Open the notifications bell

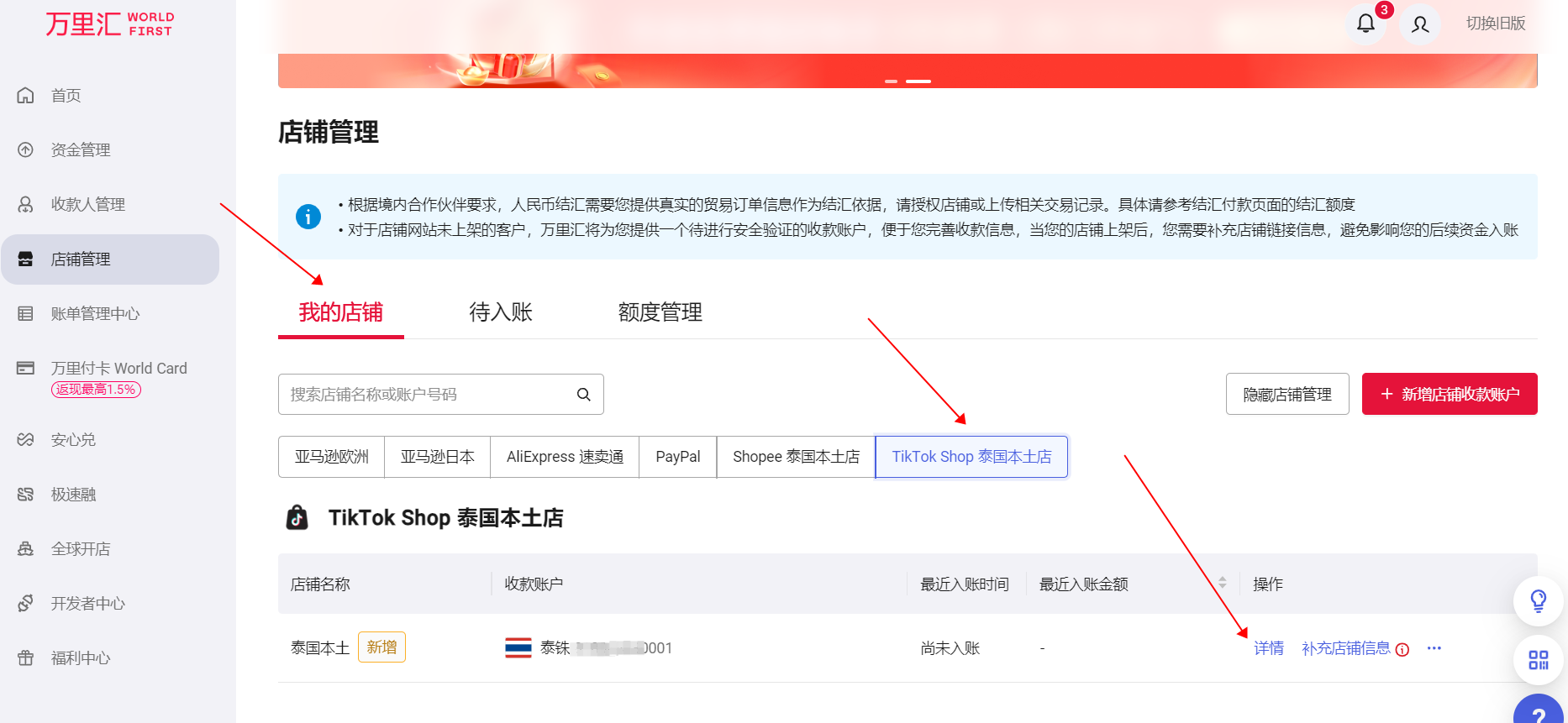1366,24
